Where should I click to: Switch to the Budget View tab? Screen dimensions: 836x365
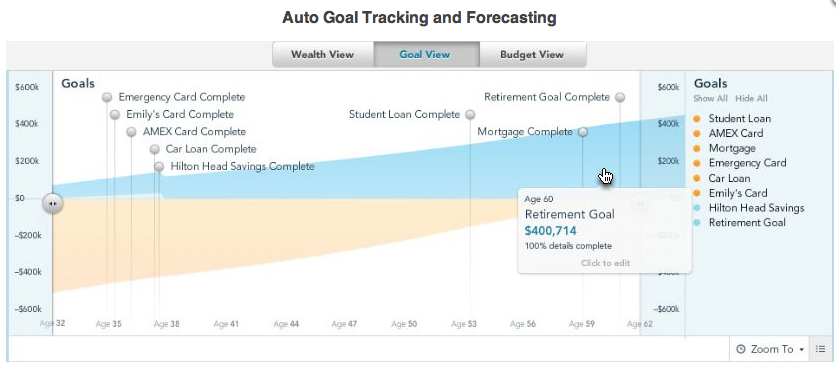[532, 54]
